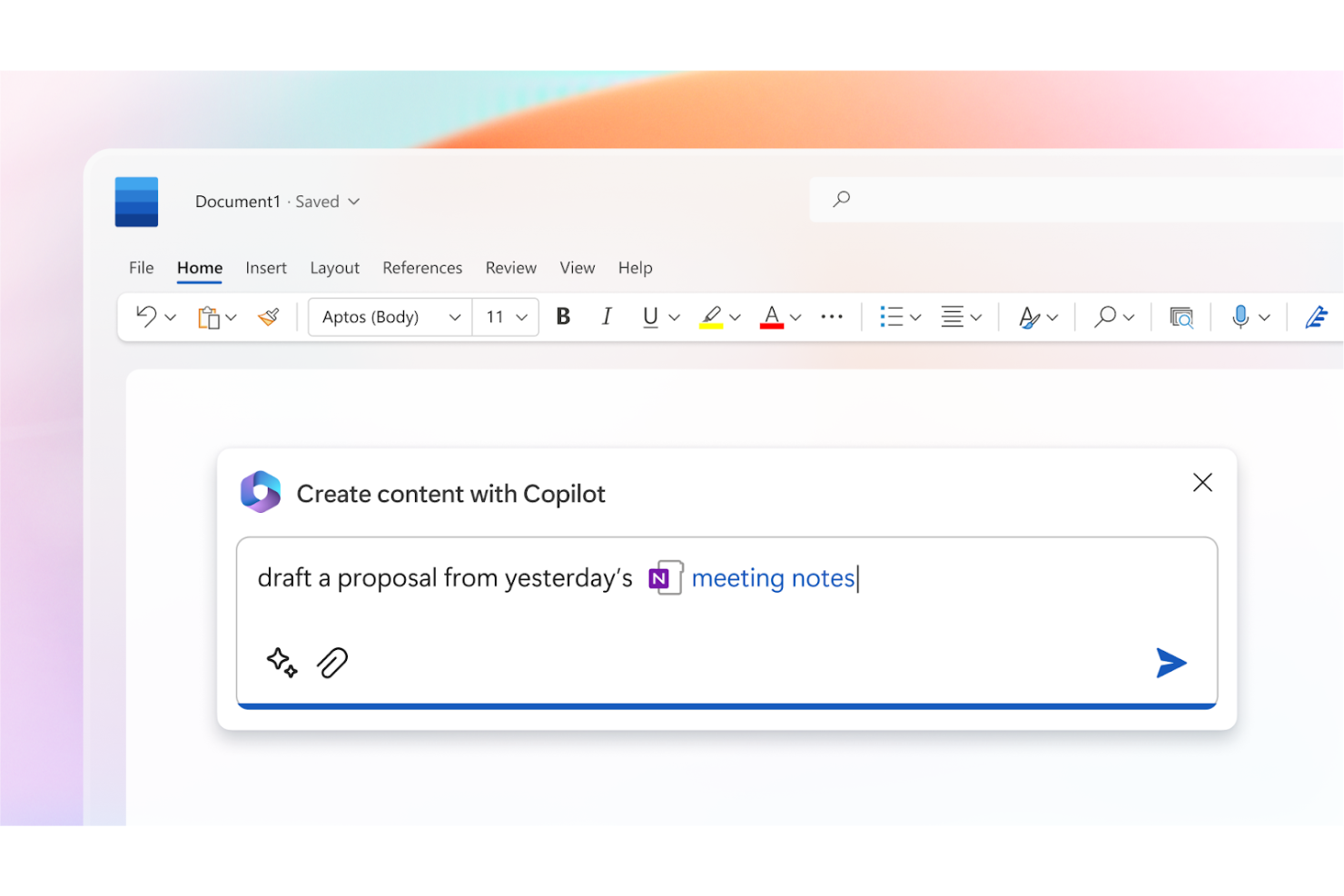The image size is (1344, 896).
Task: Expand Find options arrow
Action: click(1129, 318)
